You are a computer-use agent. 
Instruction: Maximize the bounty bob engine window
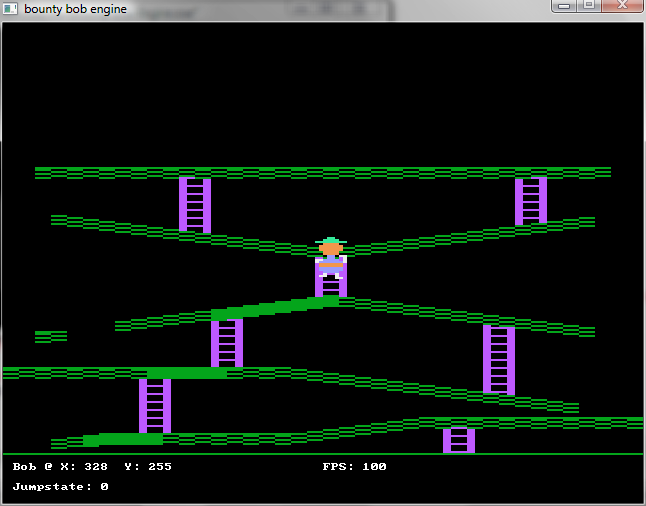(x=590, y=6)
